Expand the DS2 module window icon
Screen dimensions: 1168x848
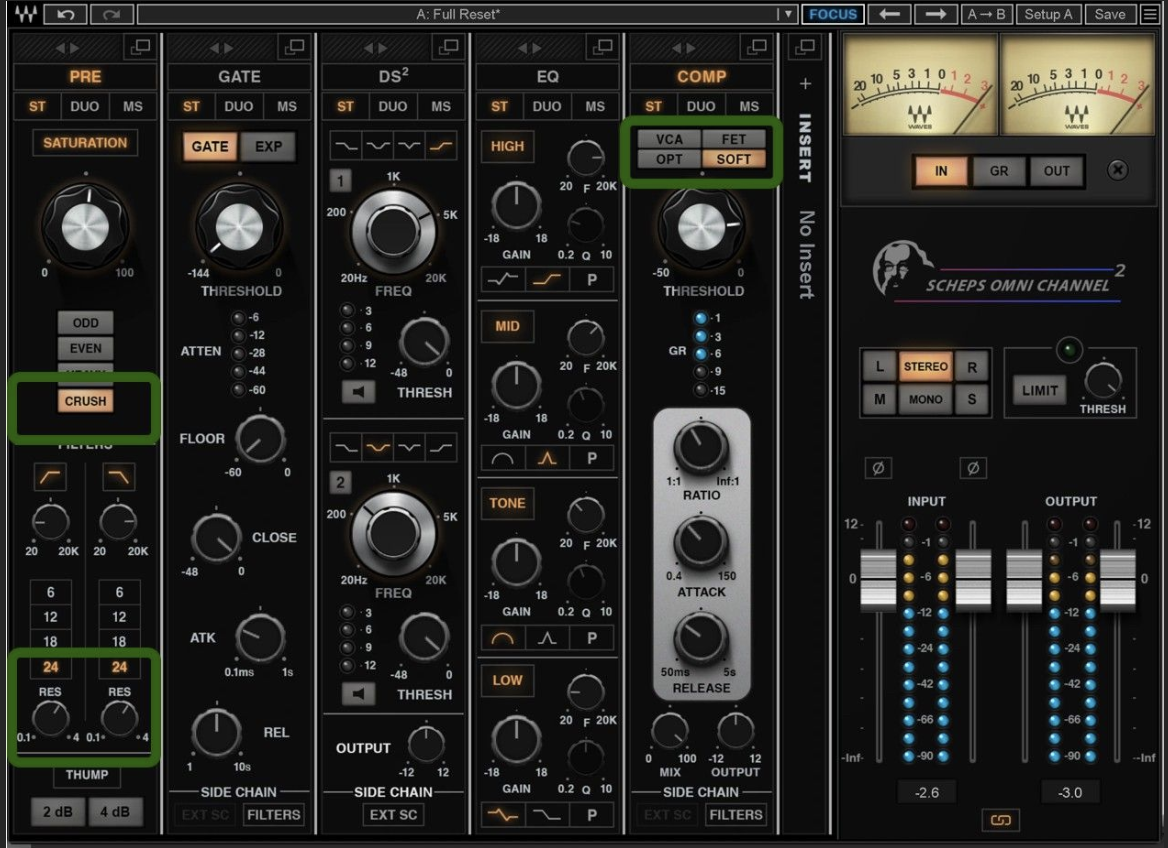(x=448, y=47)
